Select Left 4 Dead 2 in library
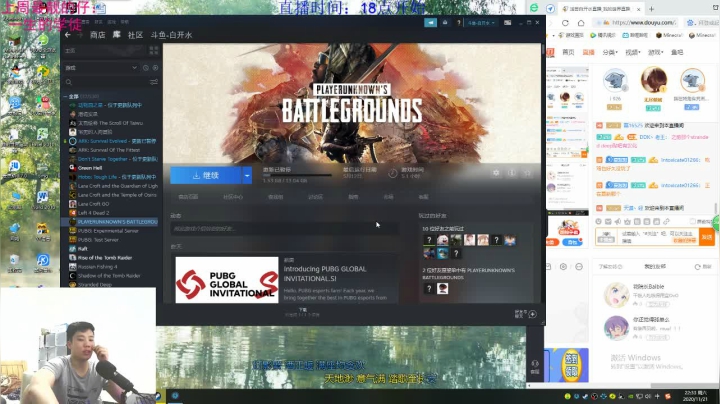The width and height of the screenshot is (720, 404). 93,213
